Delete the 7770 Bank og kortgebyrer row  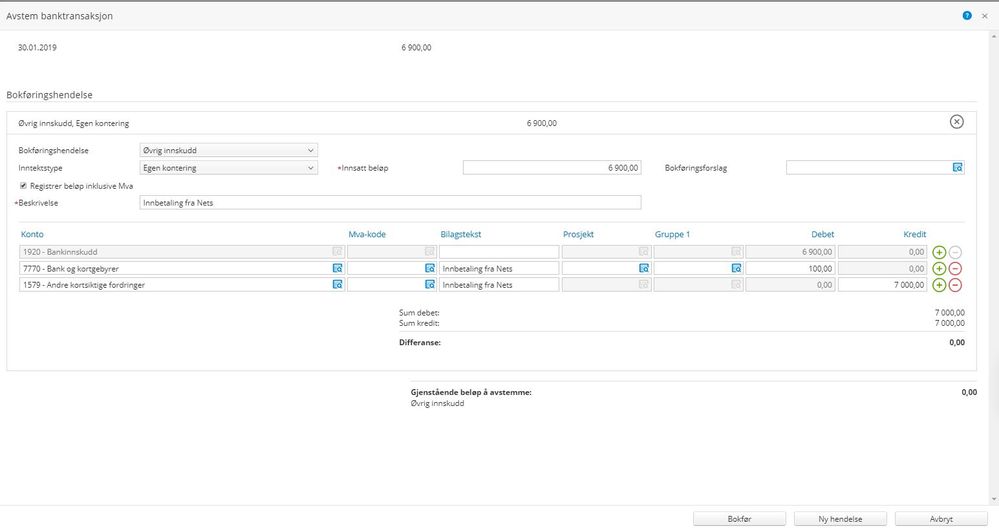[955, 269]
